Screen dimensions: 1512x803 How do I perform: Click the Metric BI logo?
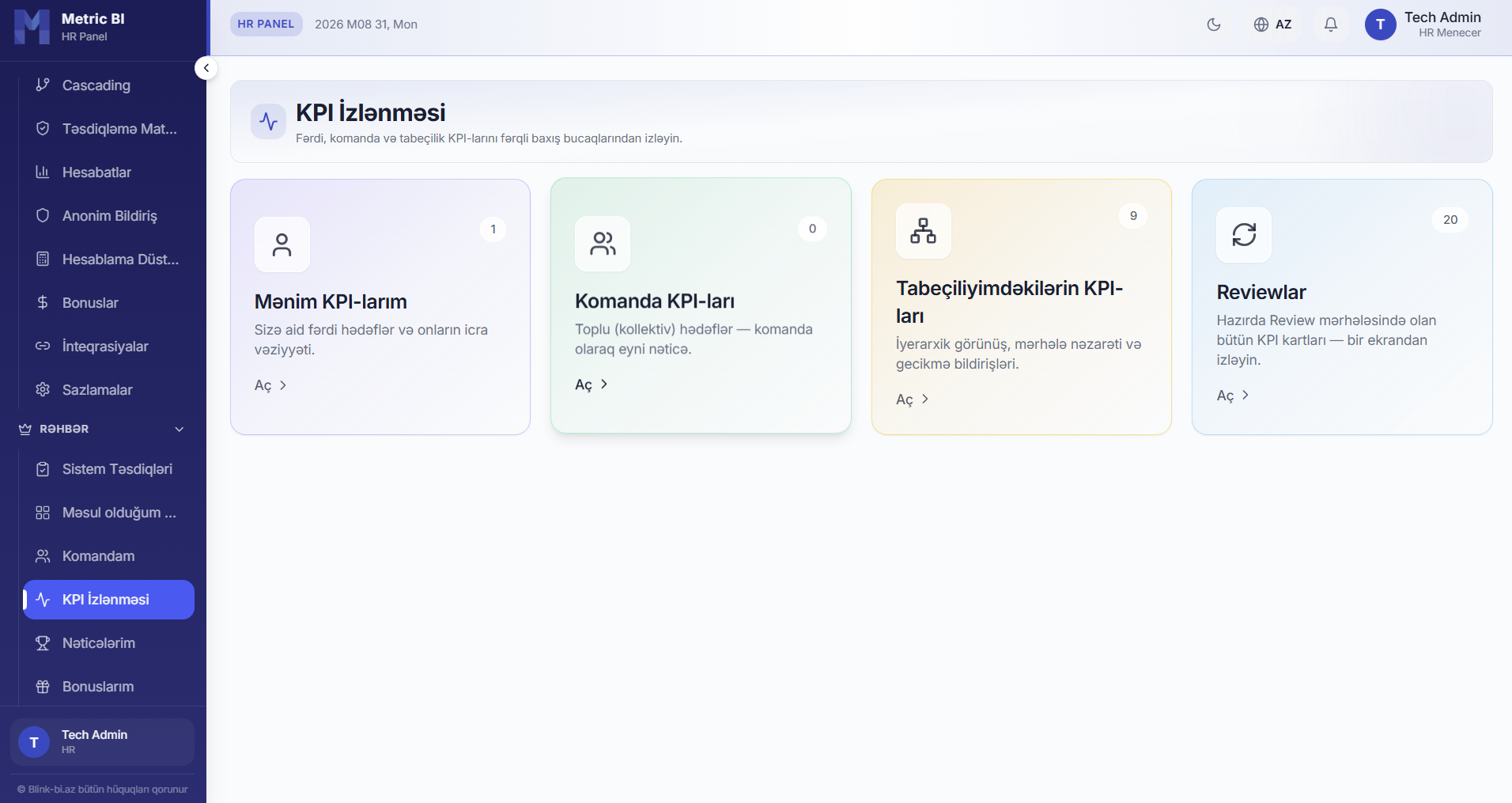pos(32,27)
